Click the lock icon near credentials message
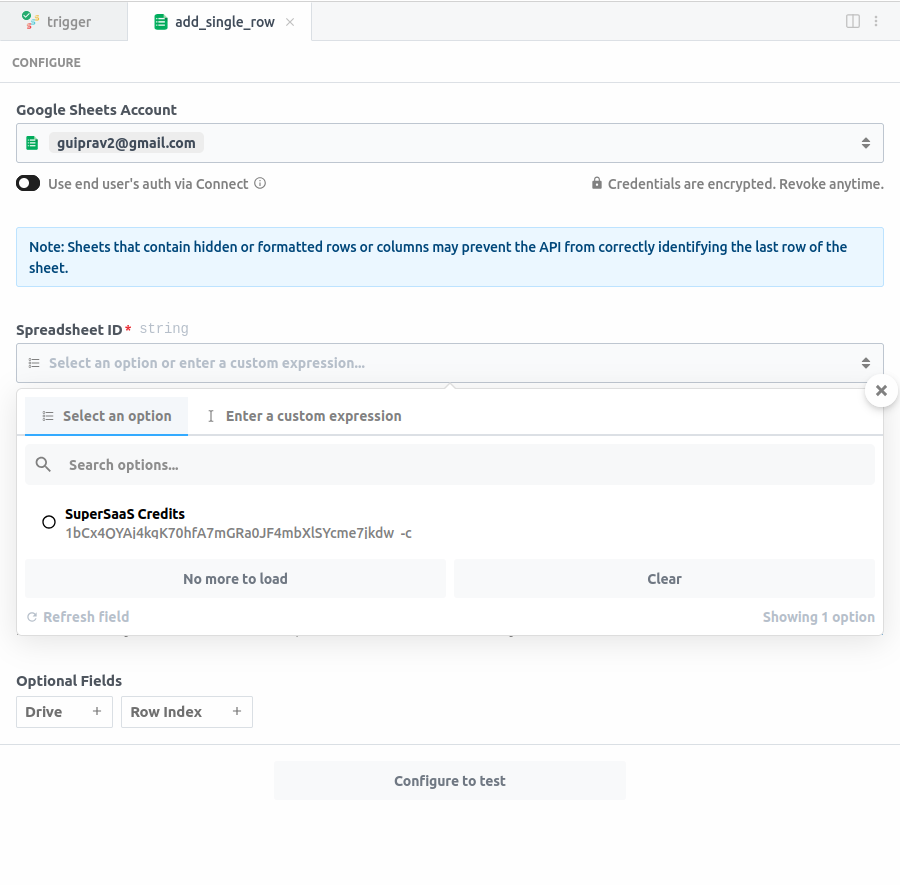The image size is (900, 885). click(597, 183)
